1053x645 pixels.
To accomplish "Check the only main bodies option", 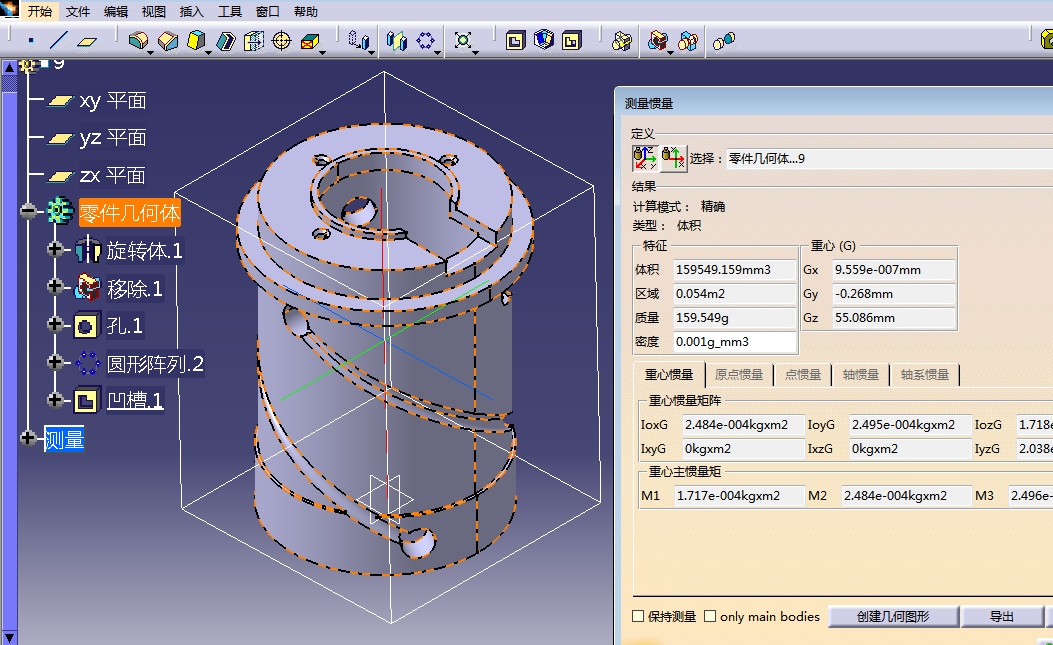I will tap(710, 616).
